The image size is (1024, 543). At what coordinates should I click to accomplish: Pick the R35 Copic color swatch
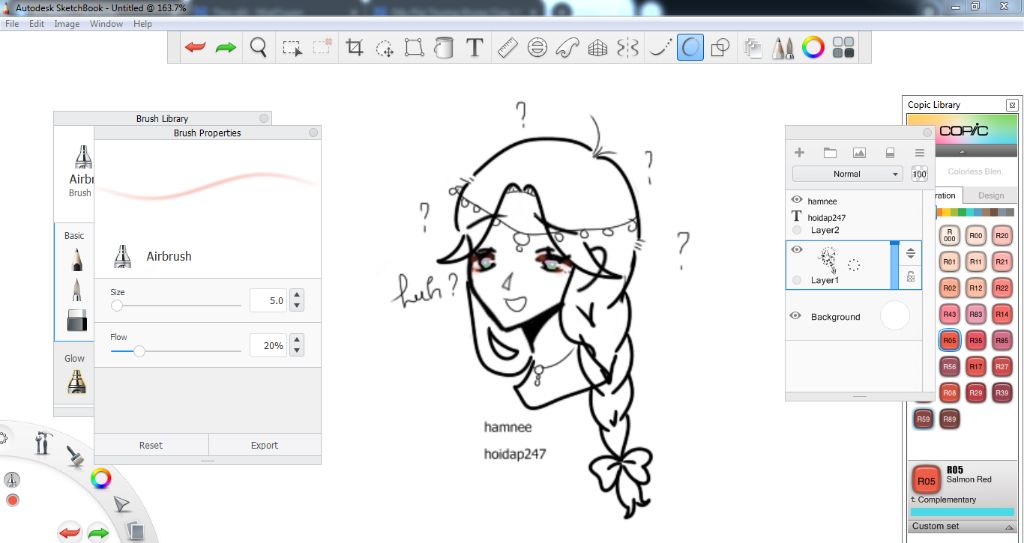click(x=976, y=340)
